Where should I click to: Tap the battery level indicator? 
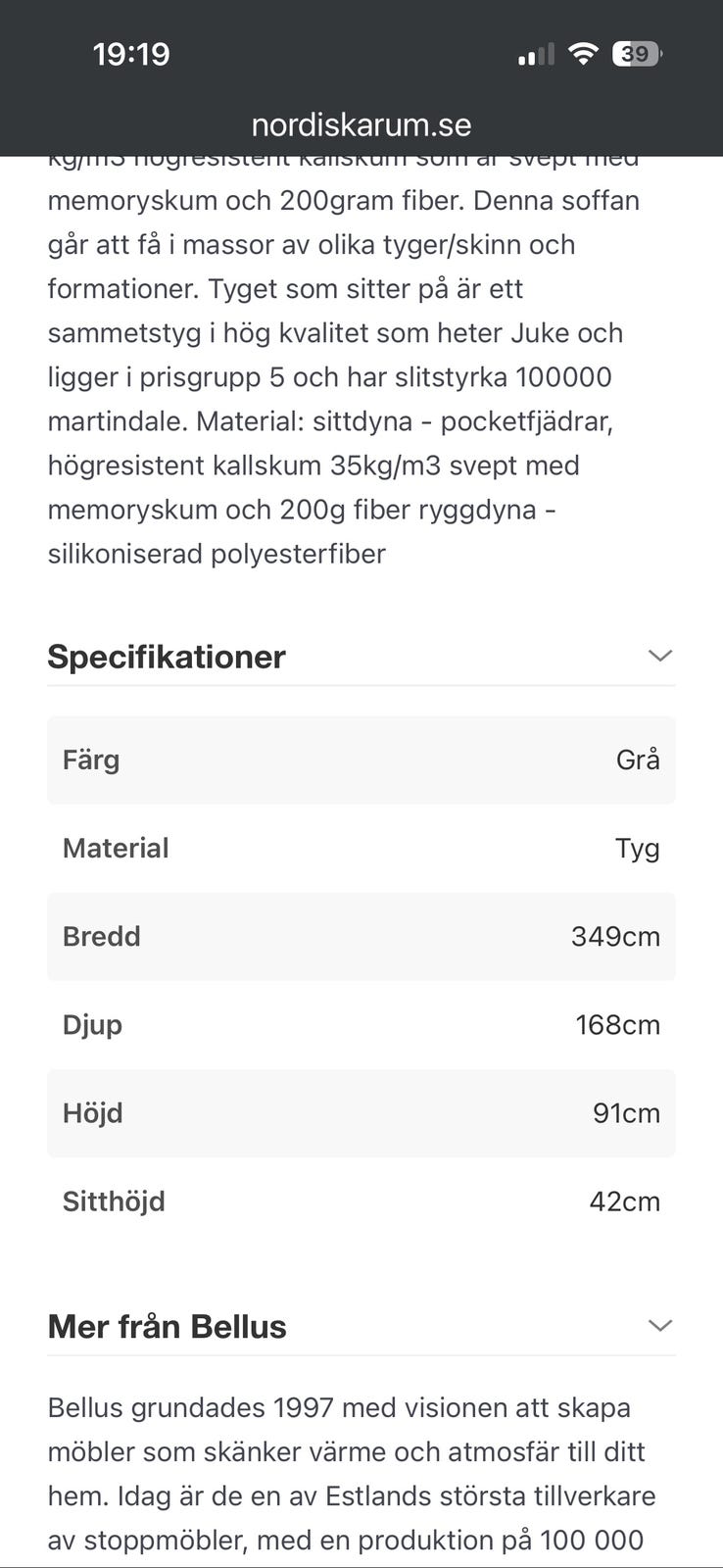tap(636, 54)
